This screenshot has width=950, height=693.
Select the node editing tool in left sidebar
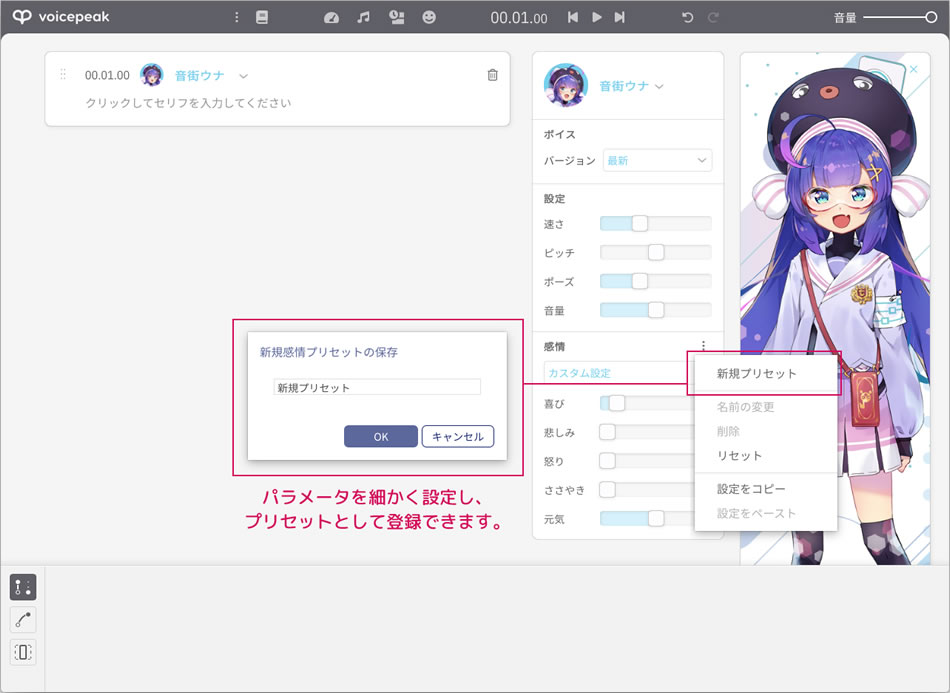tap(22, 589)
